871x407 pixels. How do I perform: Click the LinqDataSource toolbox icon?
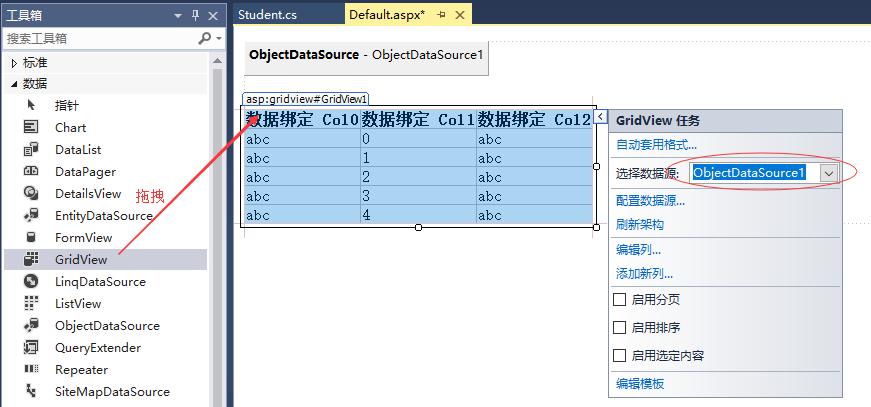click(32, 282)
